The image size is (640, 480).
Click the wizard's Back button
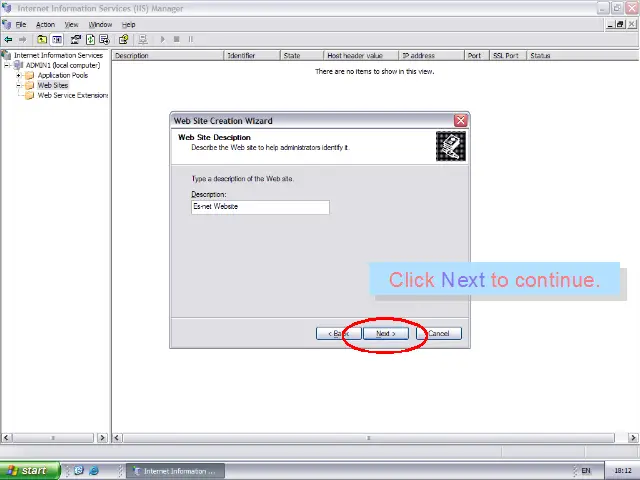[338, 333]
